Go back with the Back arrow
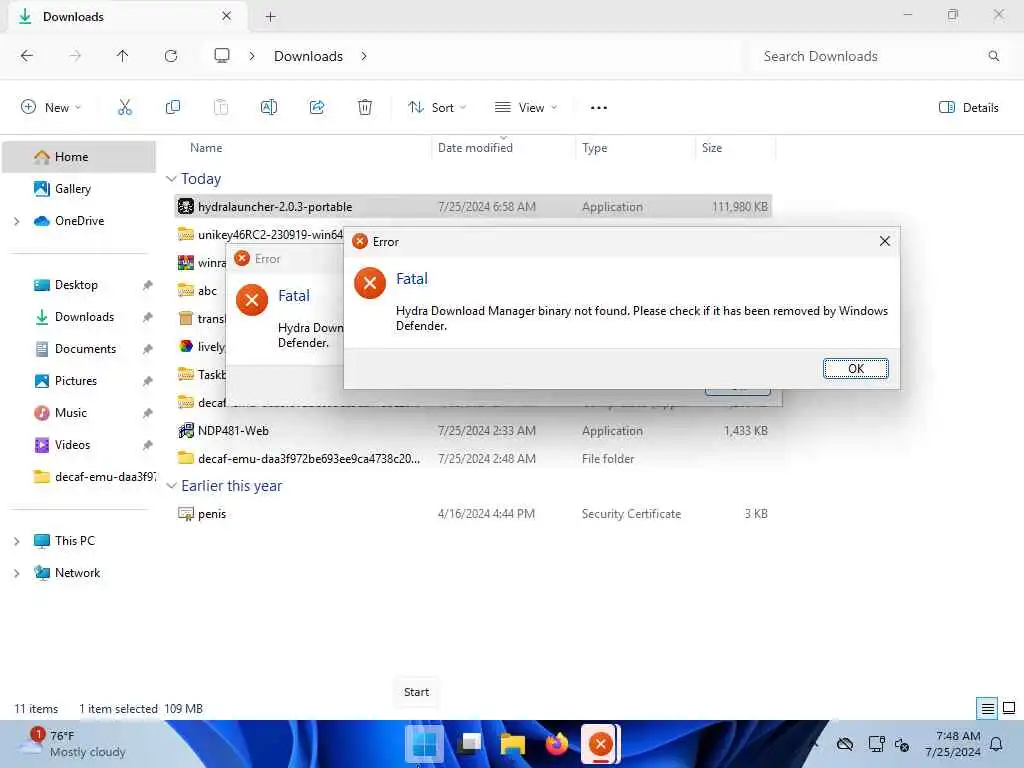 (x=27, y=56)
